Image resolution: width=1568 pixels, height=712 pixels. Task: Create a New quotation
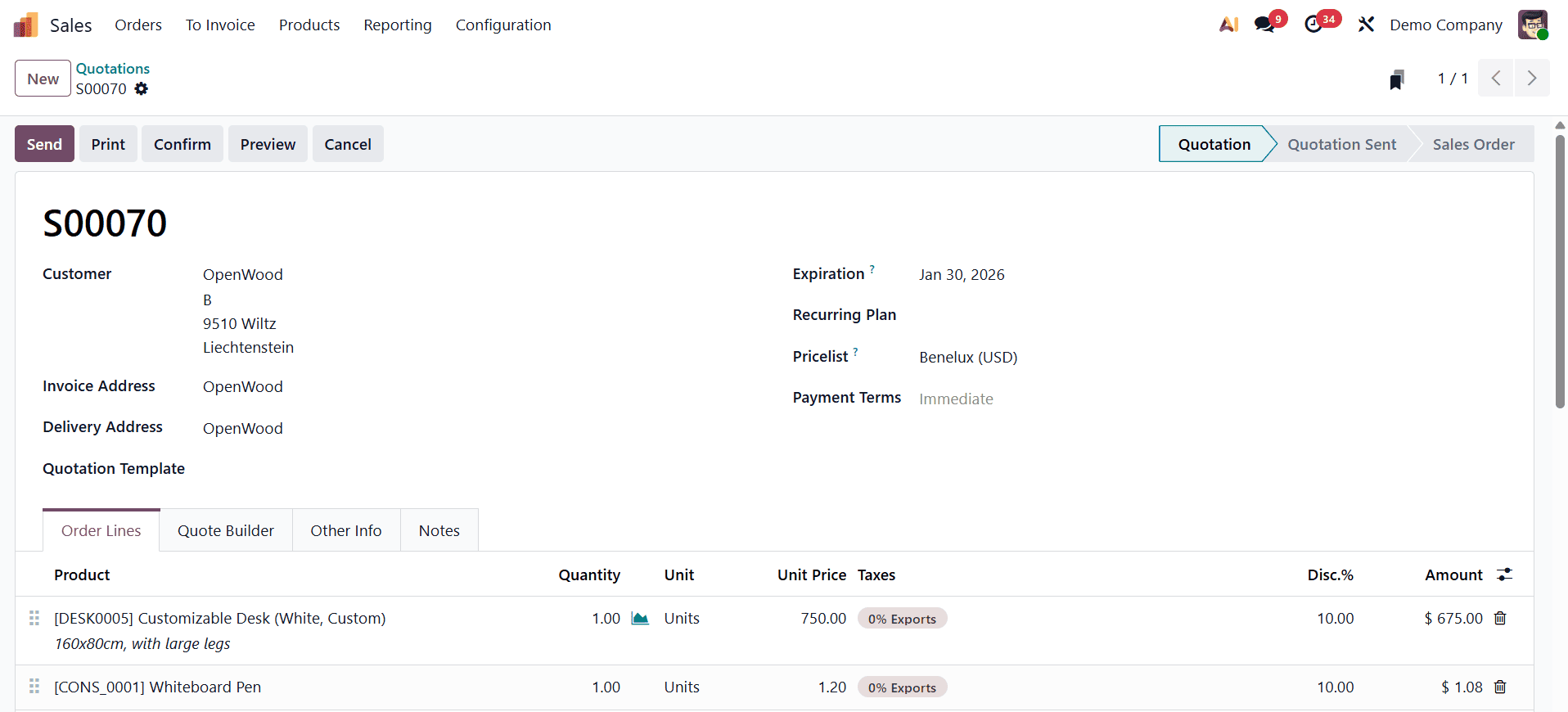pyautogui.click(x=43, y=79)
